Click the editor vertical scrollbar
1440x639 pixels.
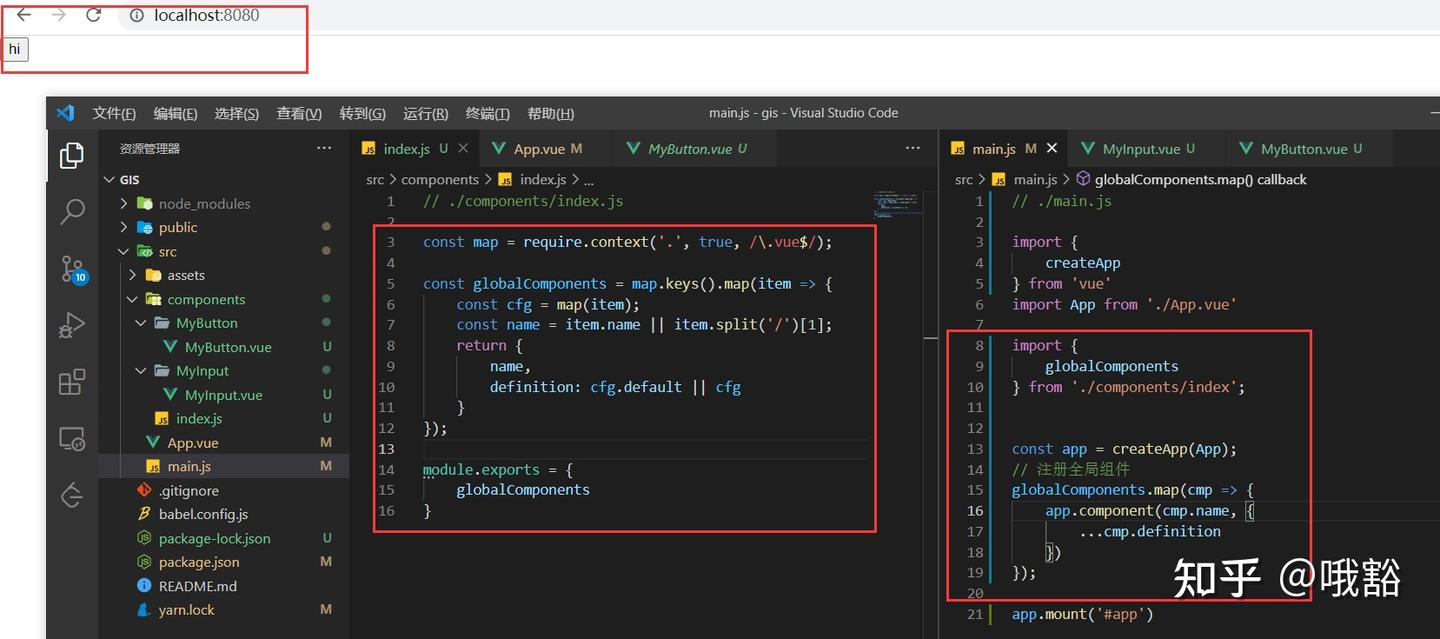931,340
